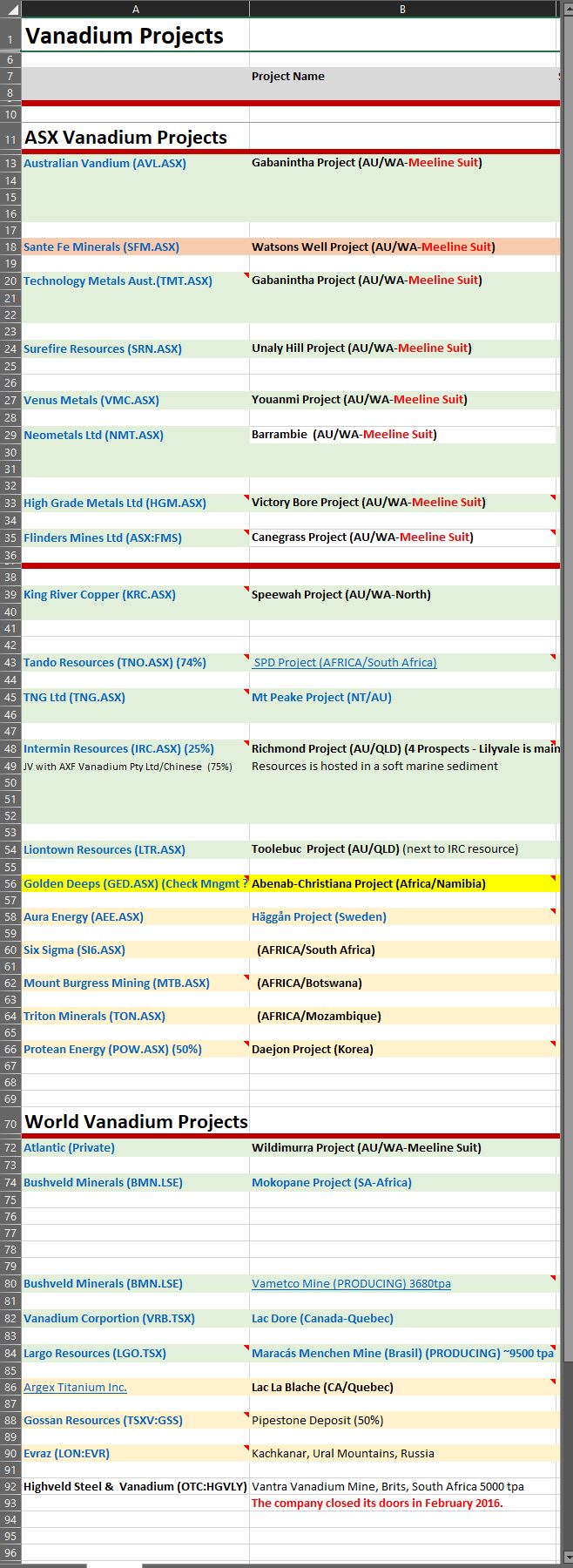Click cell 'High Grade Metals Ltd (HGM.ASX)'

click(x=135, y=503)
